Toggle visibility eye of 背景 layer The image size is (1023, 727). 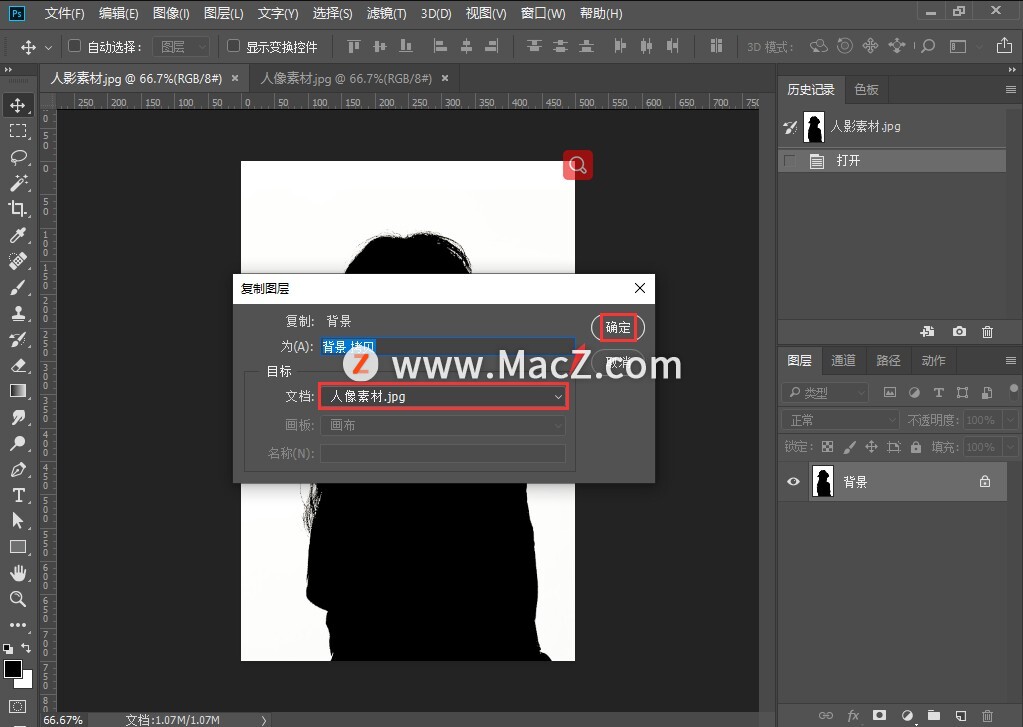click(793, 482)
